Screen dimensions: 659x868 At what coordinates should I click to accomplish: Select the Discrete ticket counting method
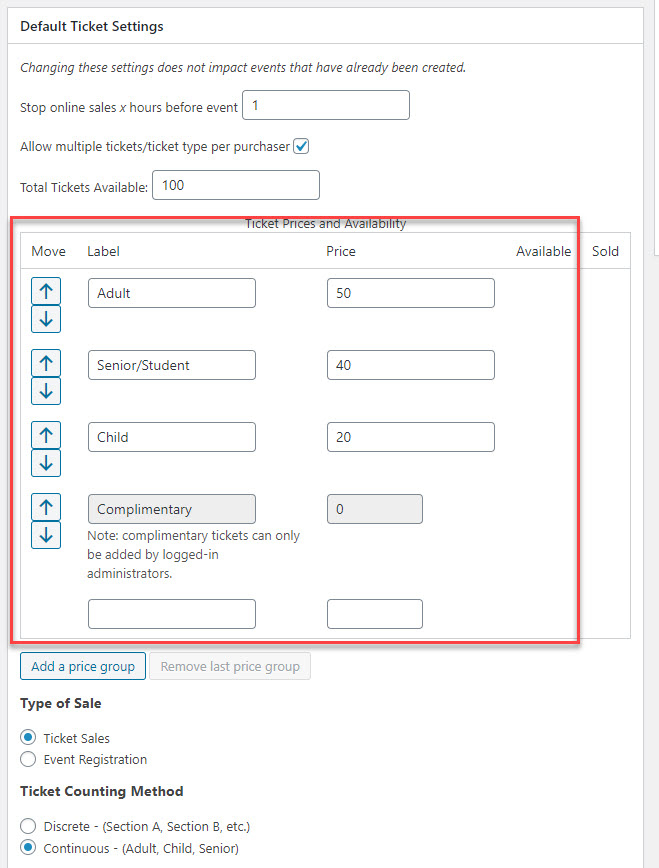point(28,826)
